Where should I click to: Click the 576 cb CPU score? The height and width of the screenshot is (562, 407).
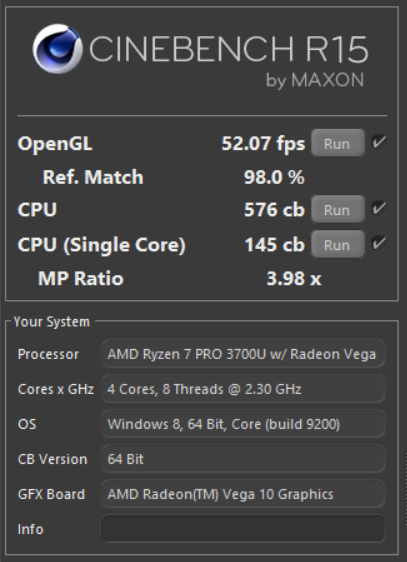tap(274, 210)
